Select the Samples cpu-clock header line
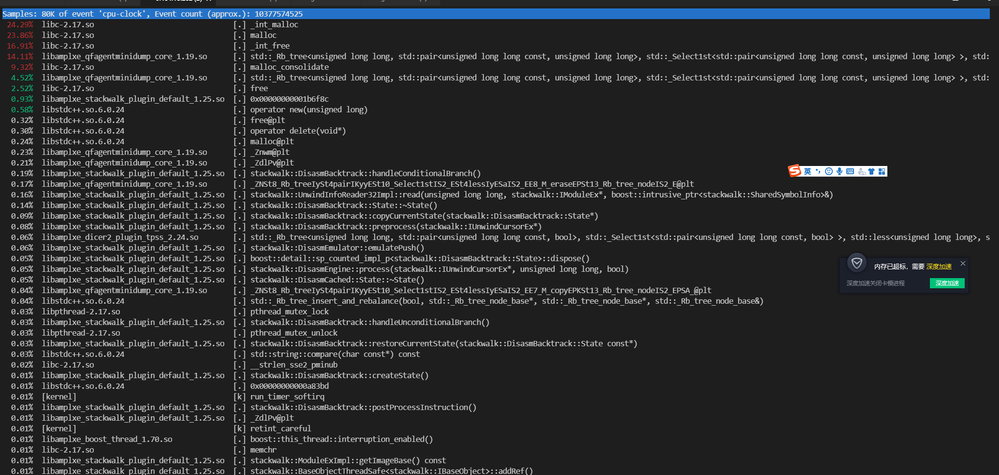Screen dimensions: 999x475 click(x=495, y=13)
